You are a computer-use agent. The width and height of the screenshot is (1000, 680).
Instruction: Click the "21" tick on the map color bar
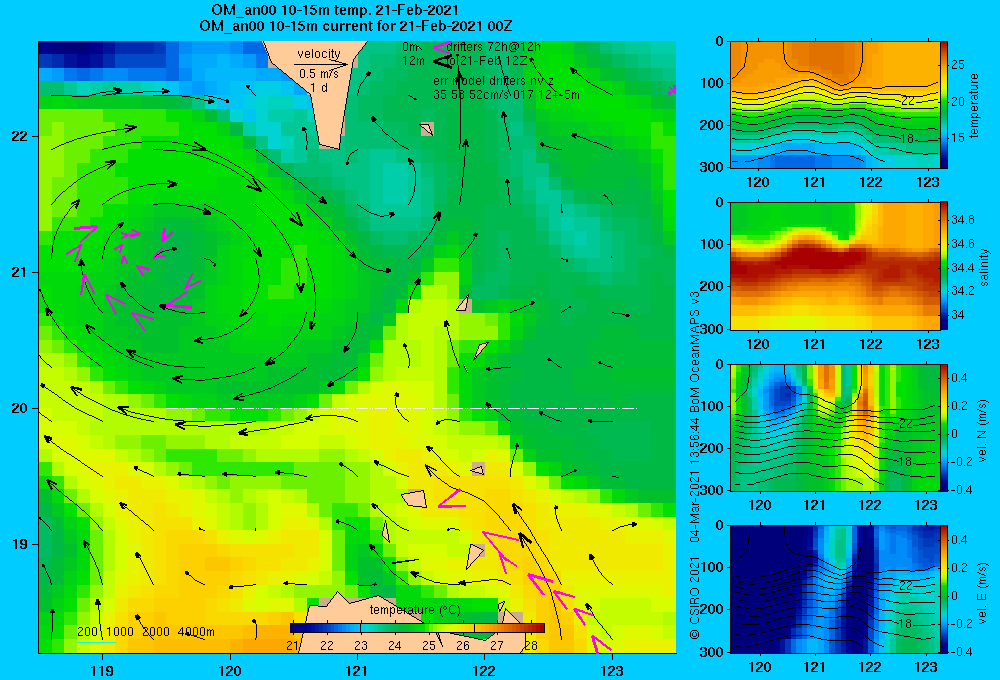(x=293, y=646)
